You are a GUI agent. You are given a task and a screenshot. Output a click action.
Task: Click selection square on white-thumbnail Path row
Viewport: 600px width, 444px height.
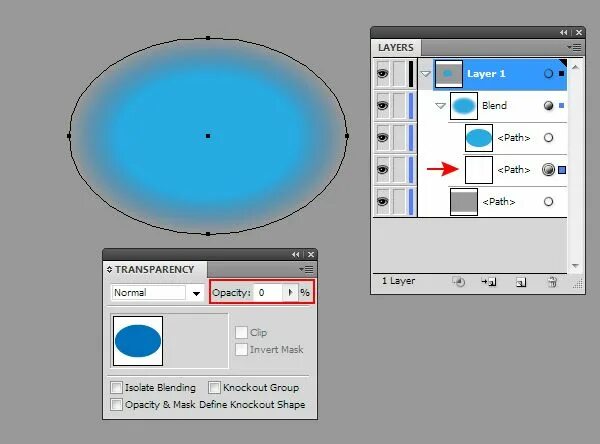562,170
